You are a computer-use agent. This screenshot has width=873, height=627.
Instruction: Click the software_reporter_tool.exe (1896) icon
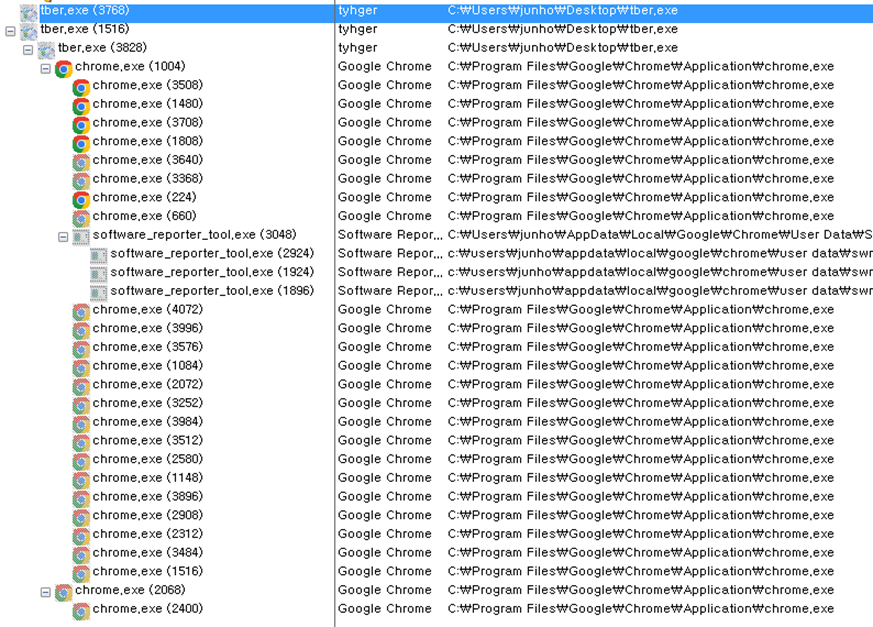coord(99,293)
